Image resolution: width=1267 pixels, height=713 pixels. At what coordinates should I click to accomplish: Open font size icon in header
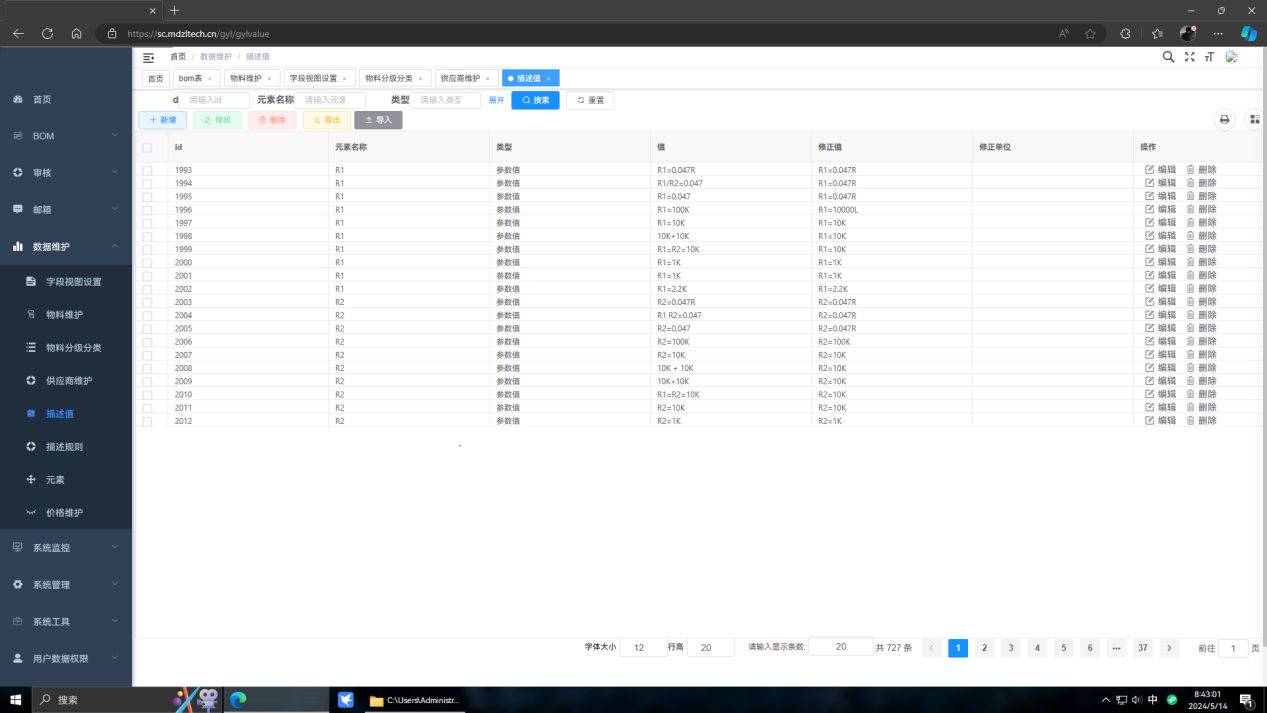[x=1209, y=57]
